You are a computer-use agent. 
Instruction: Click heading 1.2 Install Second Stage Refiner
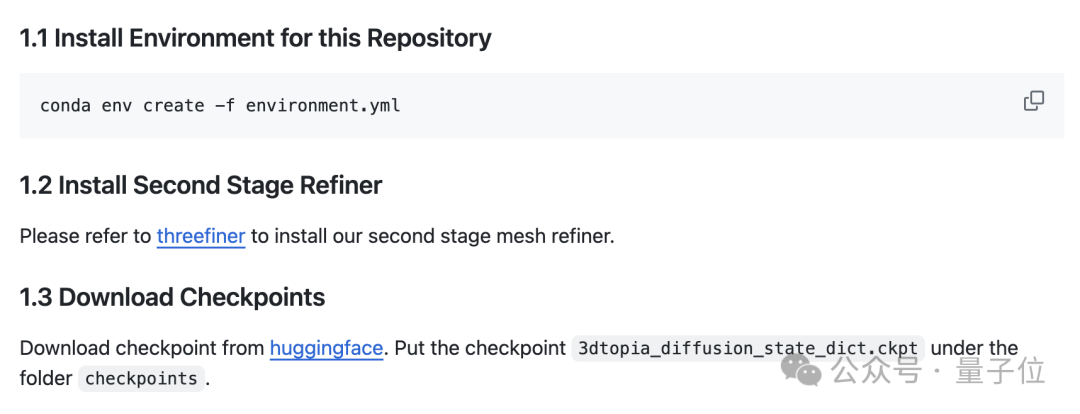click(200, 185)
